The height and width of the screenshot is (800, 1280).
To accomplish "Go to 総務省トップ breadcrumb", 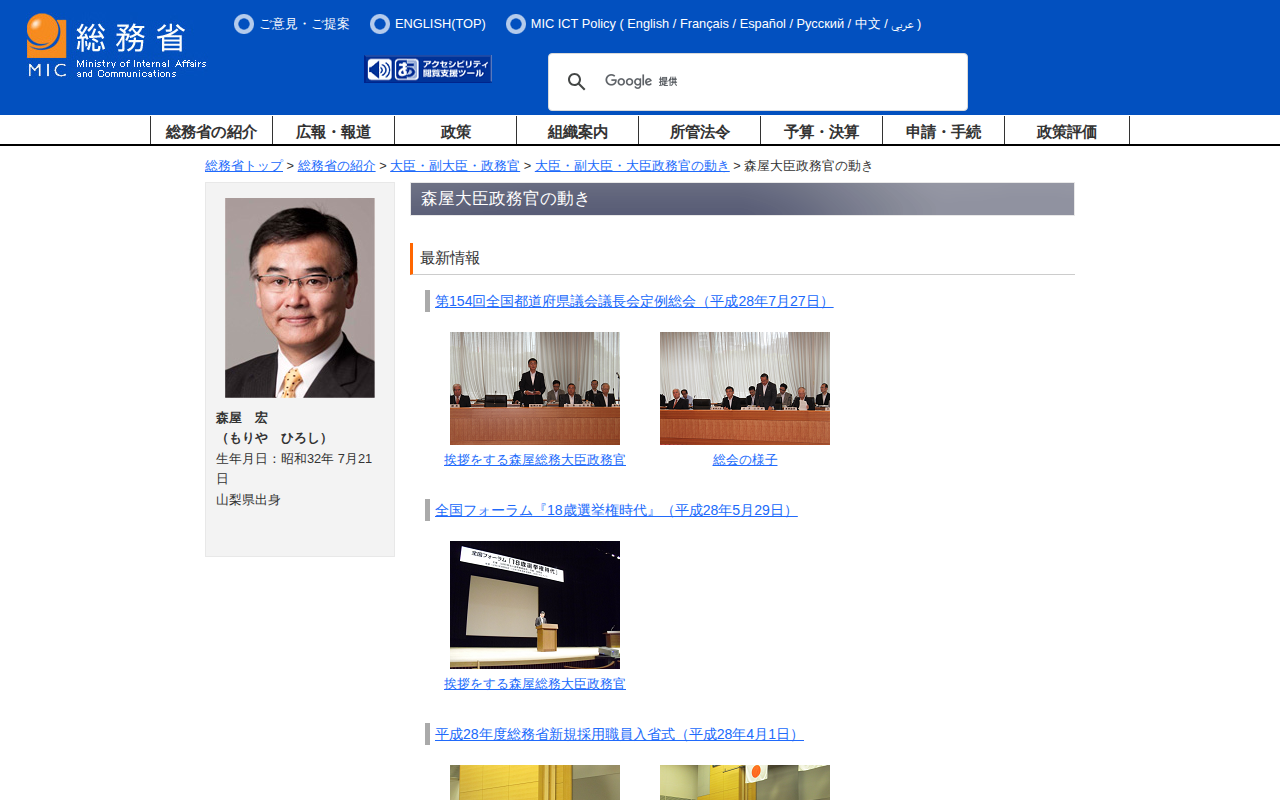I will pos(244,166).
